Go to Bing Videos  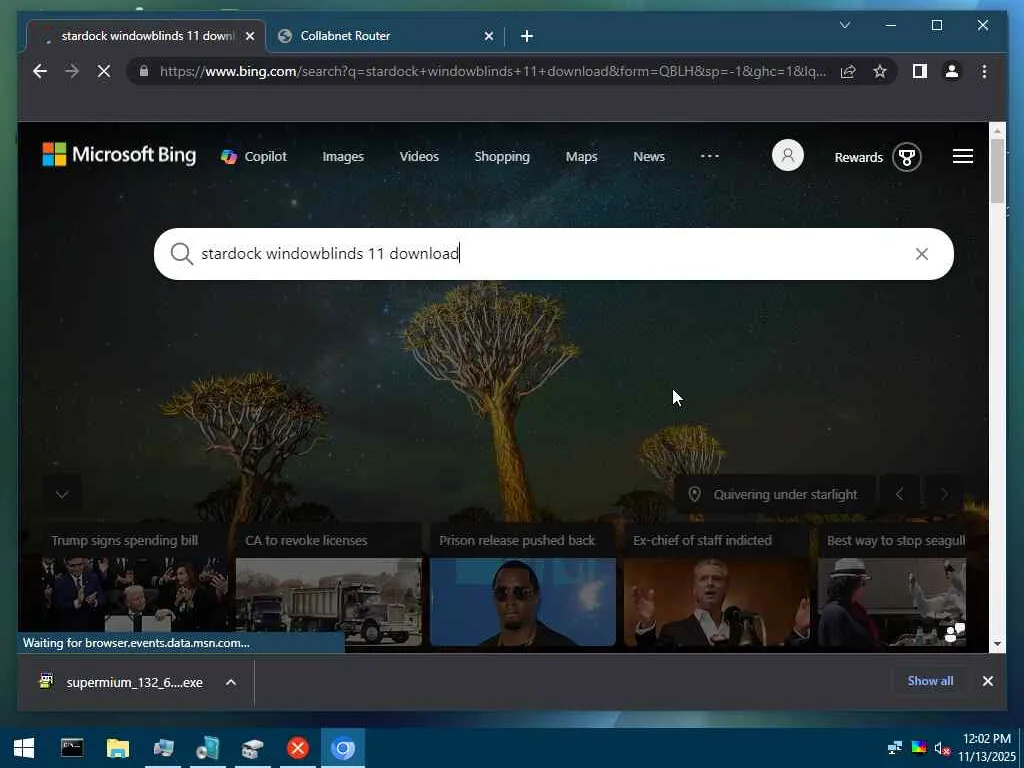tap(419, 157)
